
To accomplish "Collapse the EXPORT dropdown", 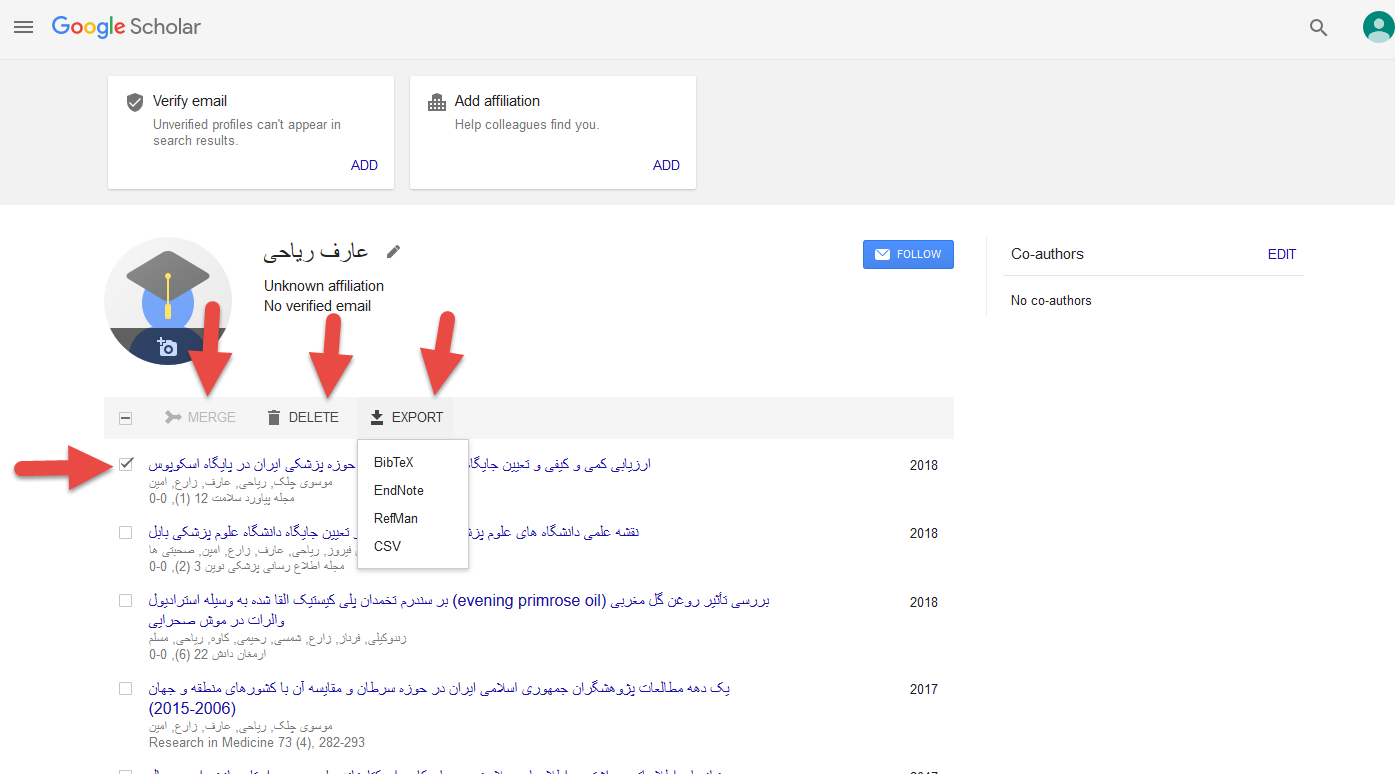I will pyautogui.click(x=406, y=417).
